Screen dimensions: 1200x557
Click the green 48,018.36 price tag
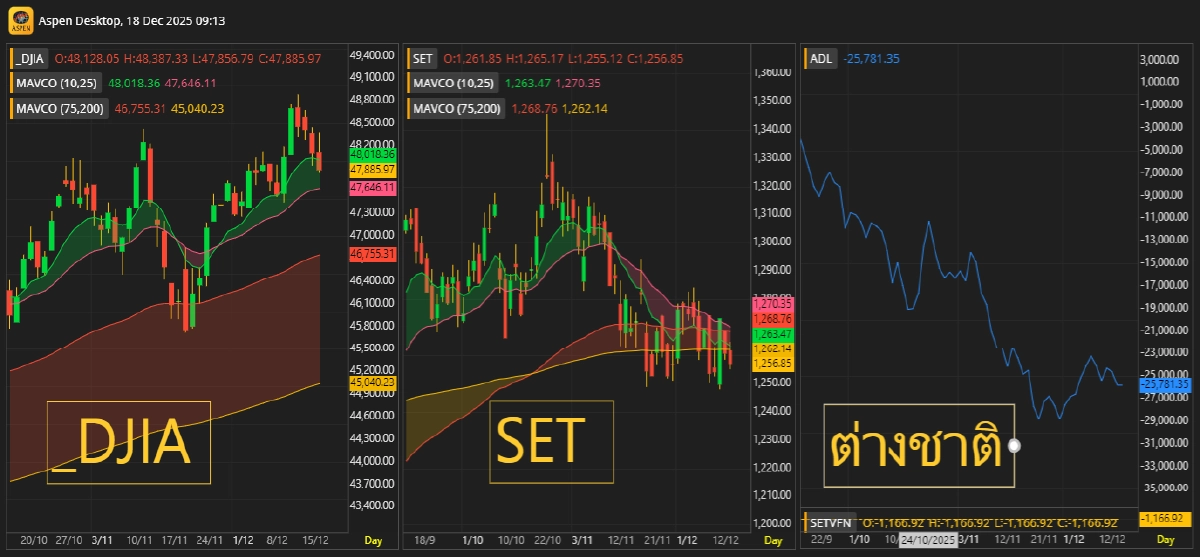[x=372, y=155]
